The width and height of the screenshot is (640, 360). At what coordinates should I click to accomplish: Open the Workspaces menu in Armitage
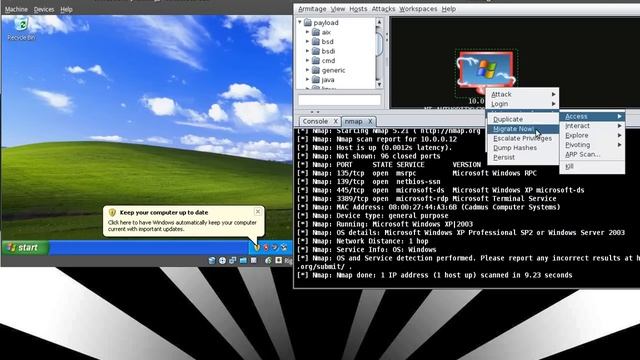tap(418, 9)
